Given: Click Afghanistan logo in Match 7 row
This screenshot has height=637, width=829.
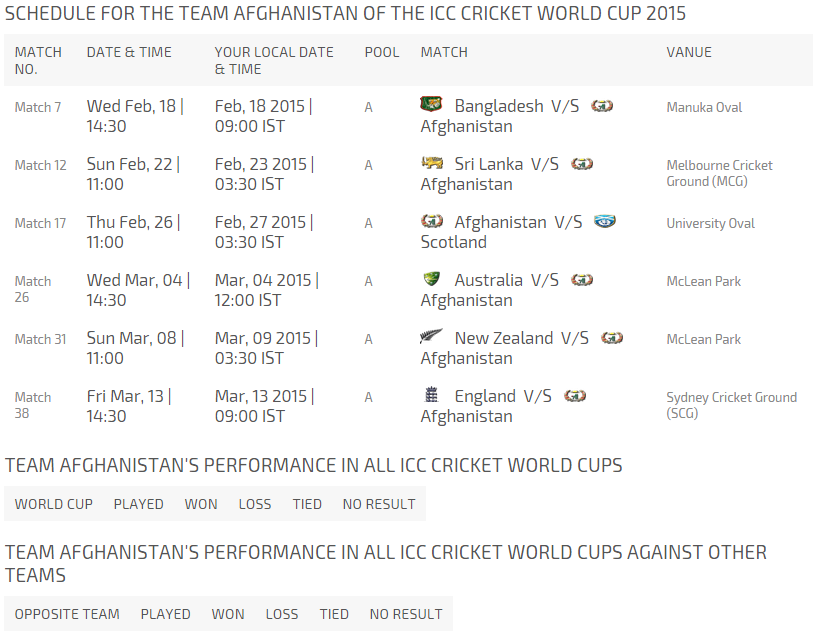Looking at the screenshot, I should 602,106.
